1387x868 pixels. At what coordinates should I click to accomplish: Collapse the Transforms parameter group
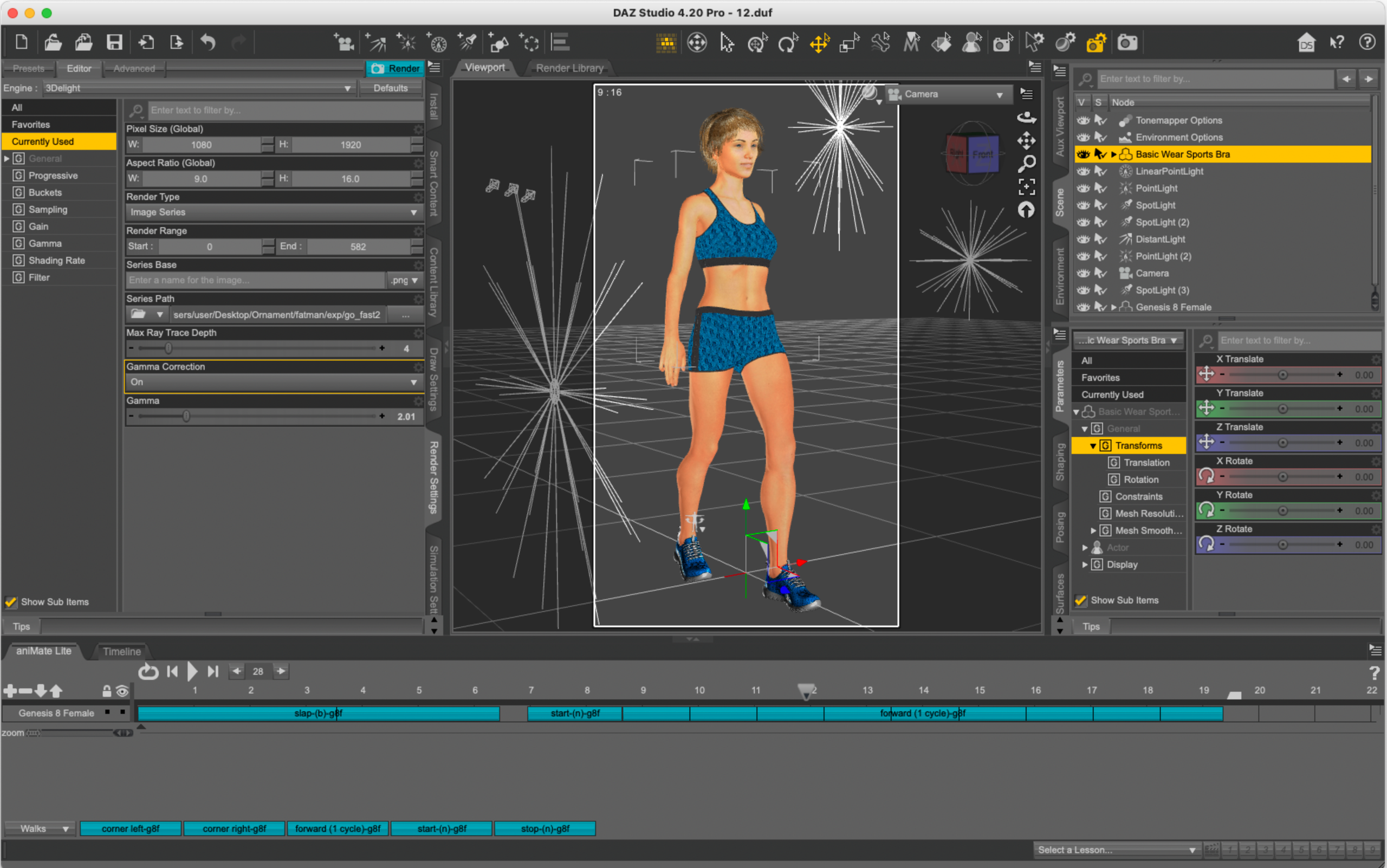pos(1092,446)
